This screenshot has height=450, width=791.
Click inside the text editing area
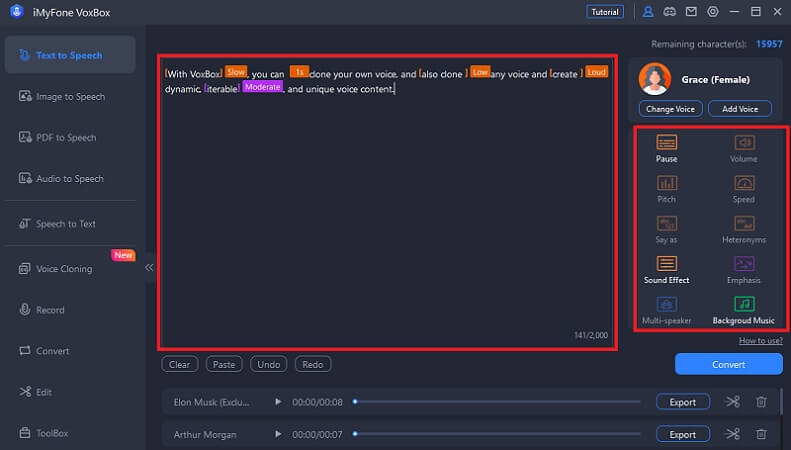click(387, 203)
